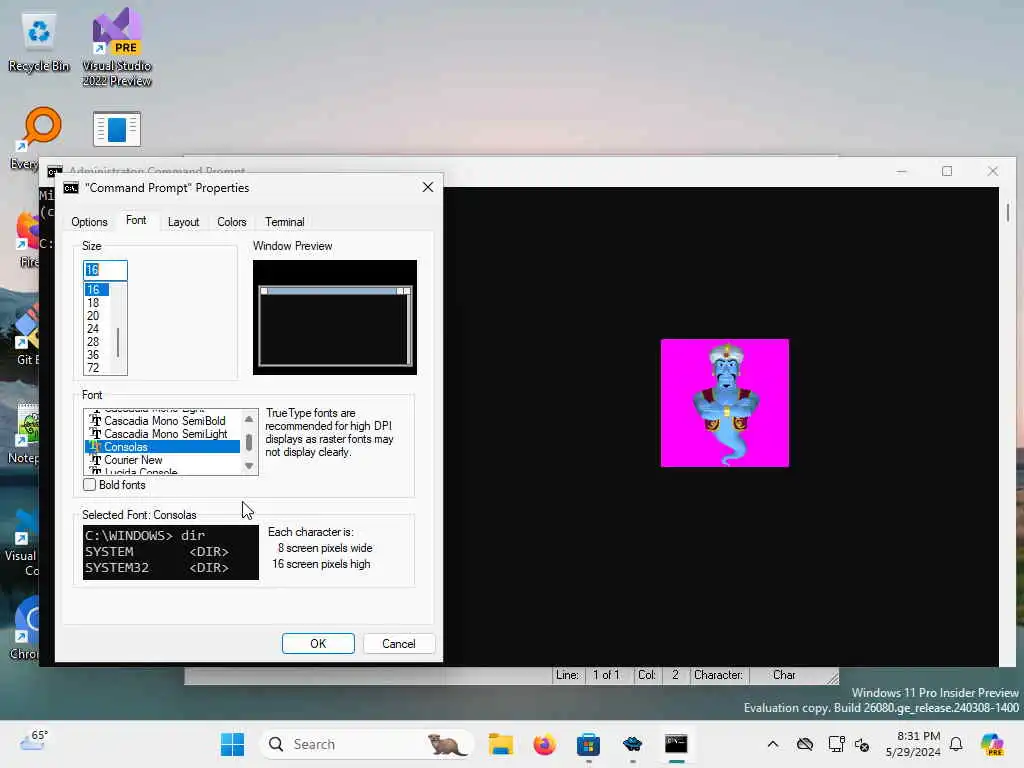Click the network display tray icon

pyautogui.click(x=836, y=744)
